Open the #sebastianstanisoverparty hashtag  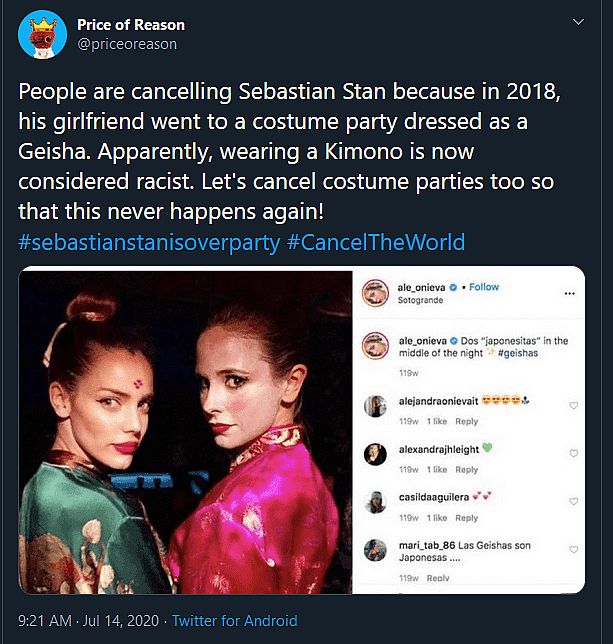coord(150,243)
